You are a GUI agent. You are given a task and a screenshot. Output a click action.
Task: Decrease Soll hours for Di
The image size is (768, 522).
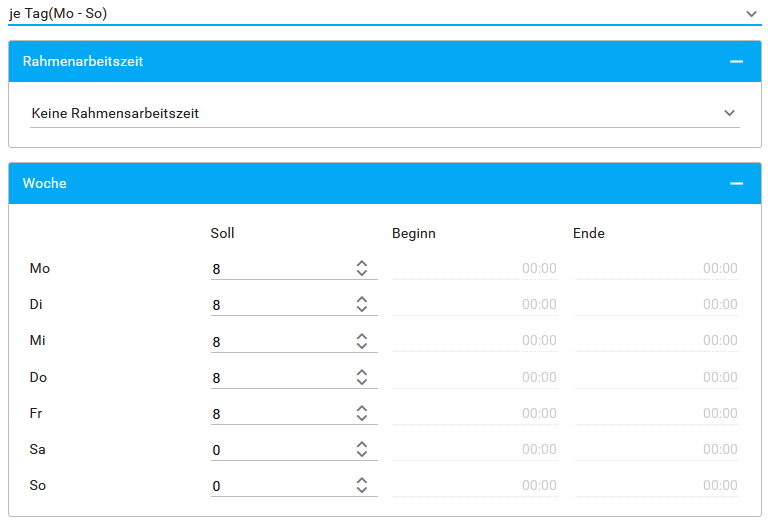click(362, 309)
